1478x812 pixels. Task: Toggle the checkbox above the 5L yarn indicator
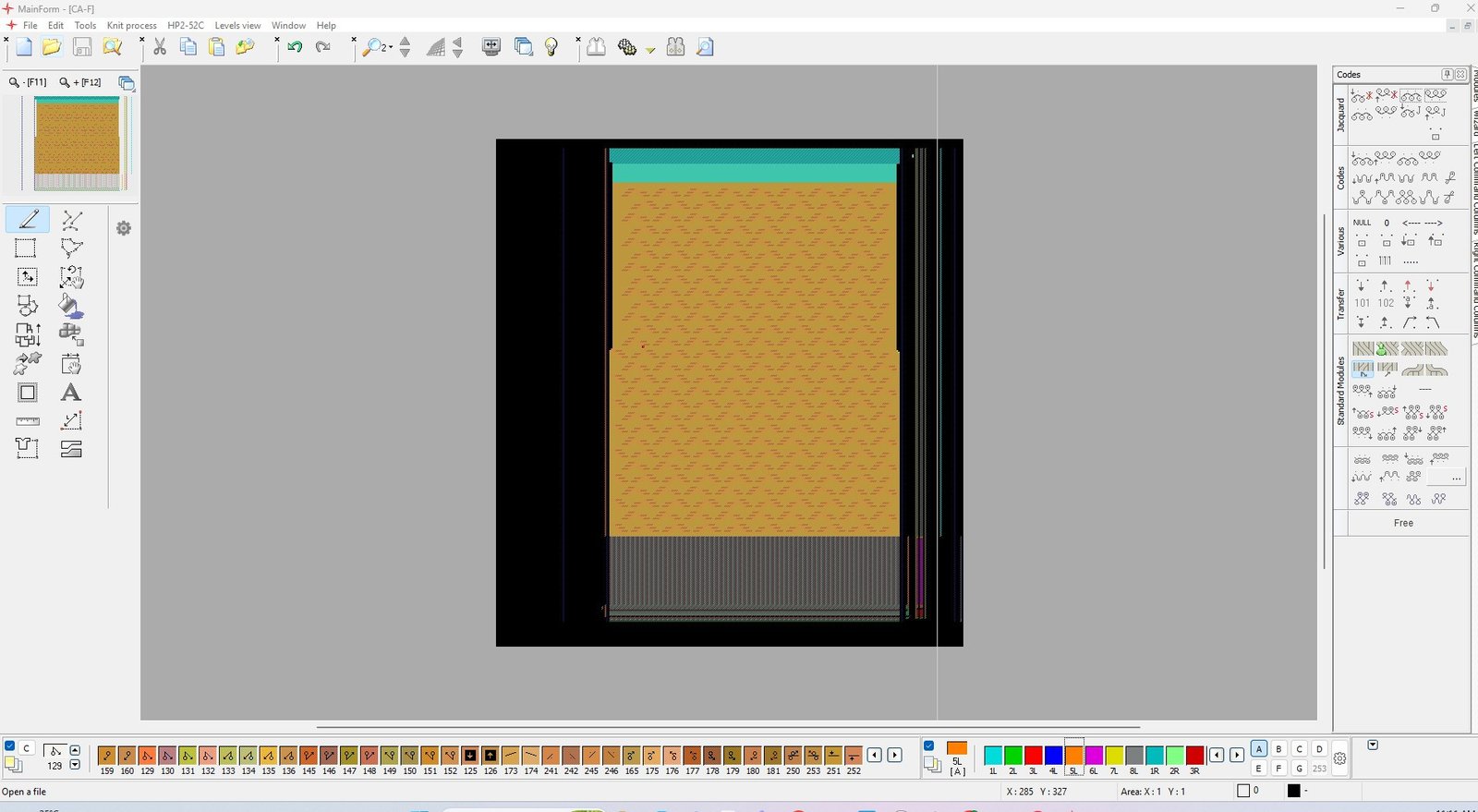point(929,746)
